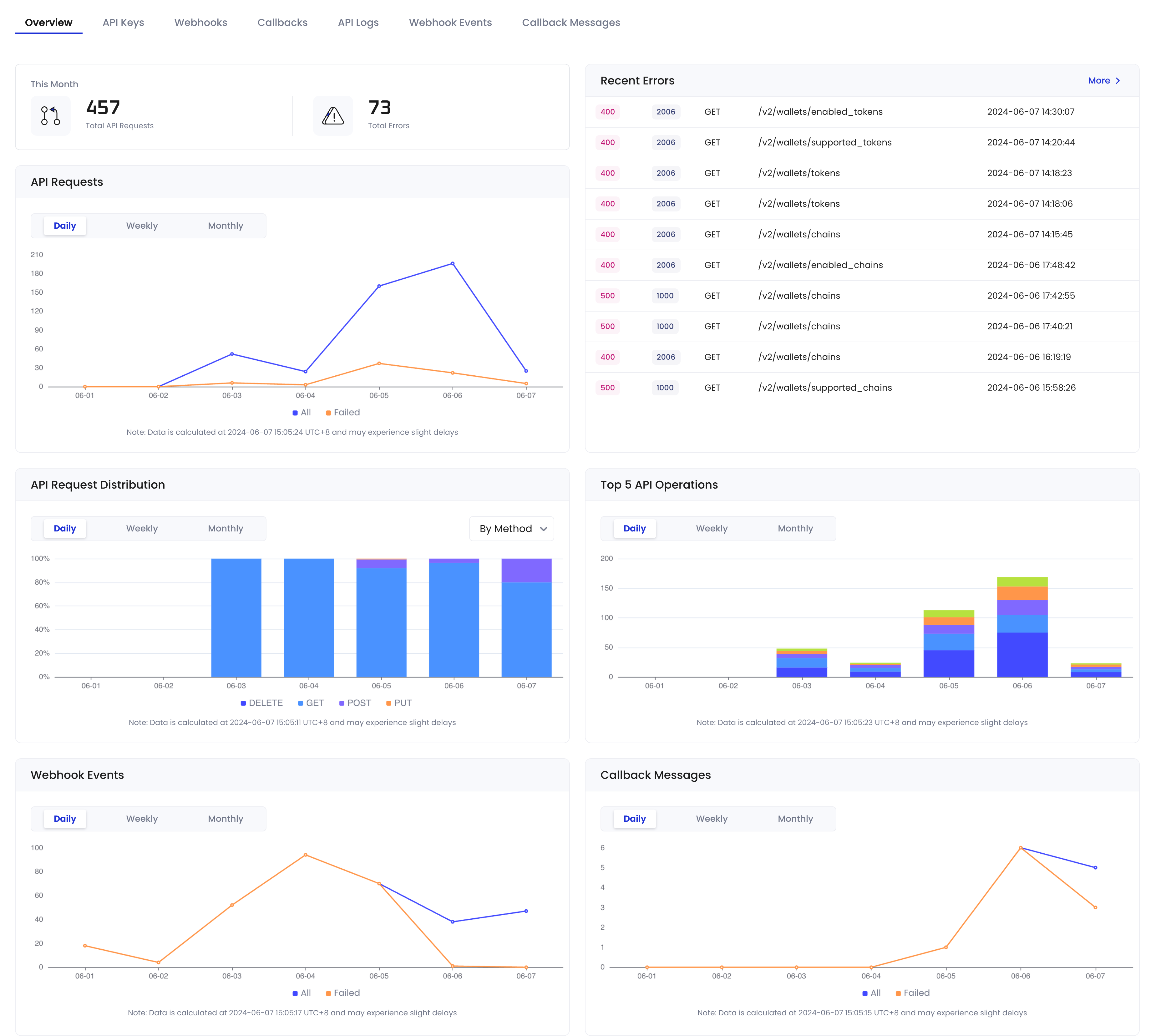Screen dimensions: 1161x1036
Task: Toggle the All legend in API Requests chart
Action: [x=302, y=413]
